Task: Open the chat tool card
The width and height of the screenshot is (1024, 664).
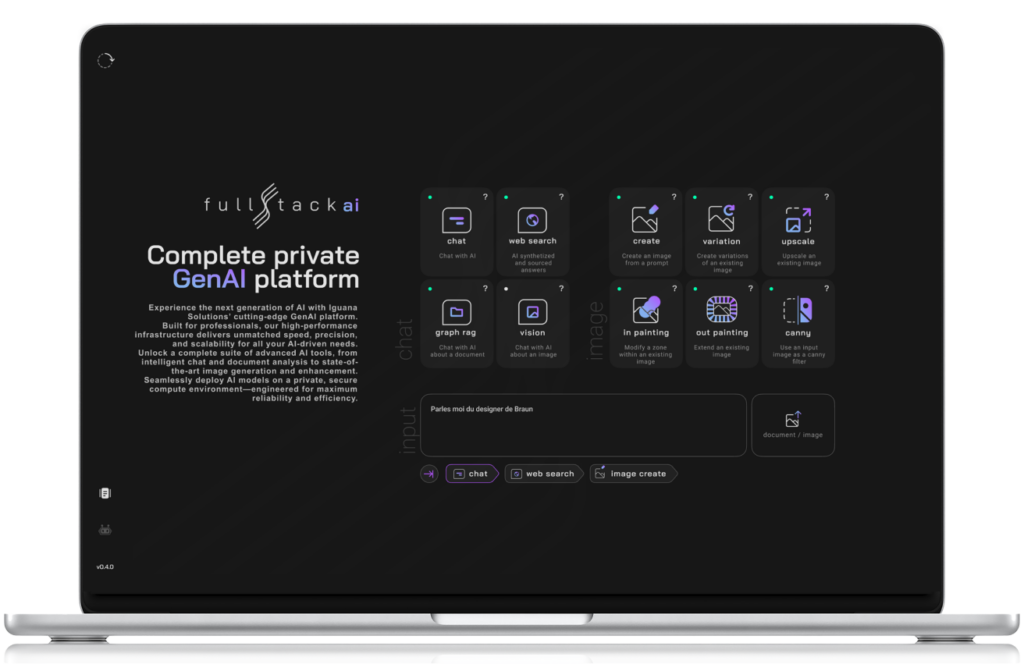Action: [x=456, y=232]
